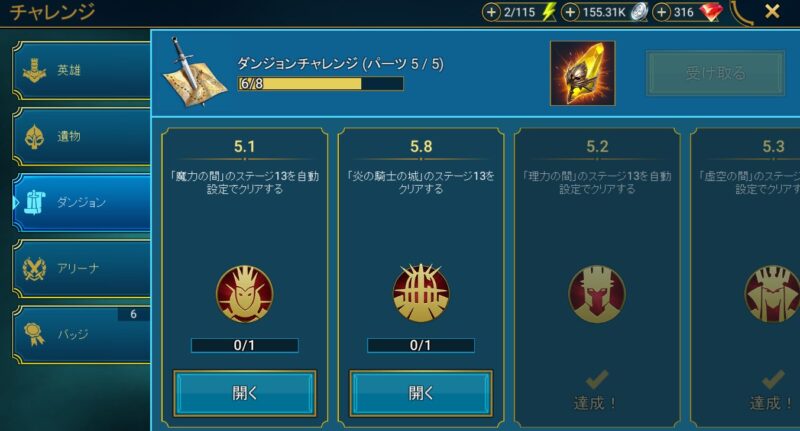Open the 遺物 challenge tab
The image size is (800, 431).
[82, 137]
